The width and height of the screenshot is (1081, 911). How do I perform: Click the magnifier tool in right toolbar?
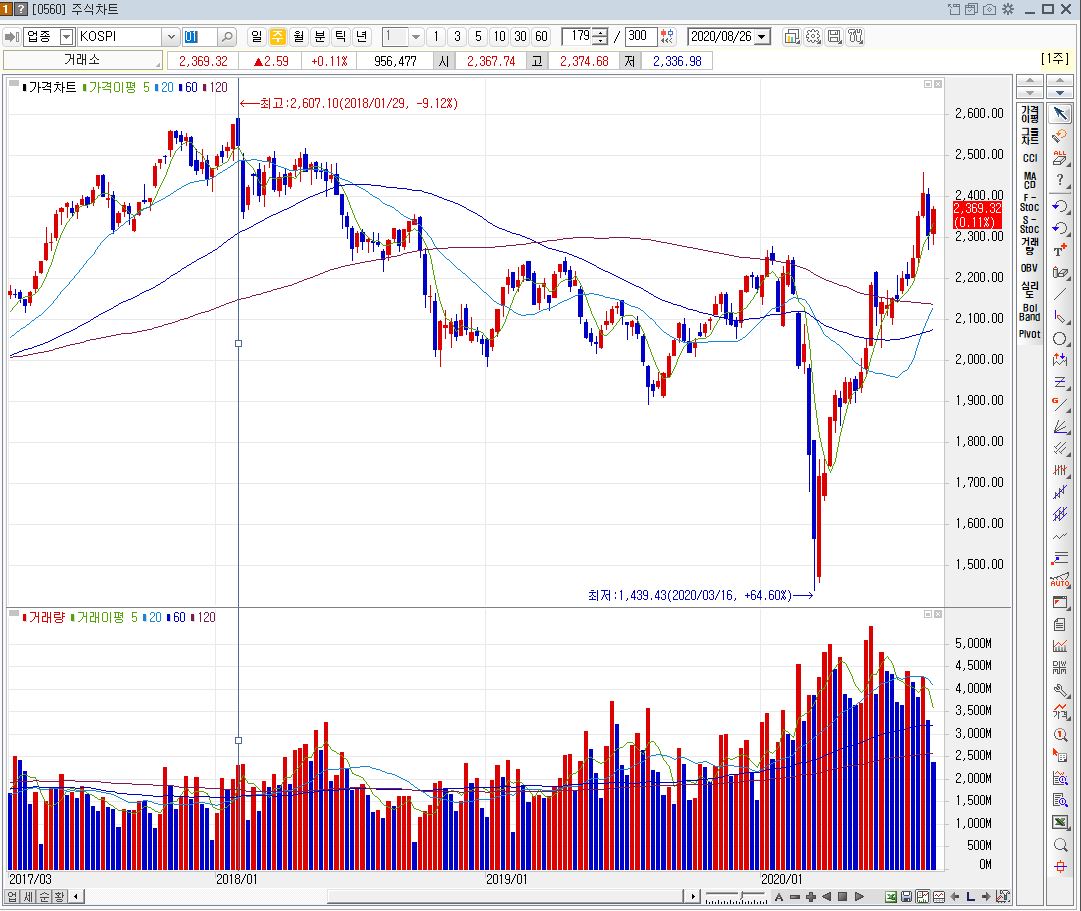pyautogui.click(x=1060, y=845)
